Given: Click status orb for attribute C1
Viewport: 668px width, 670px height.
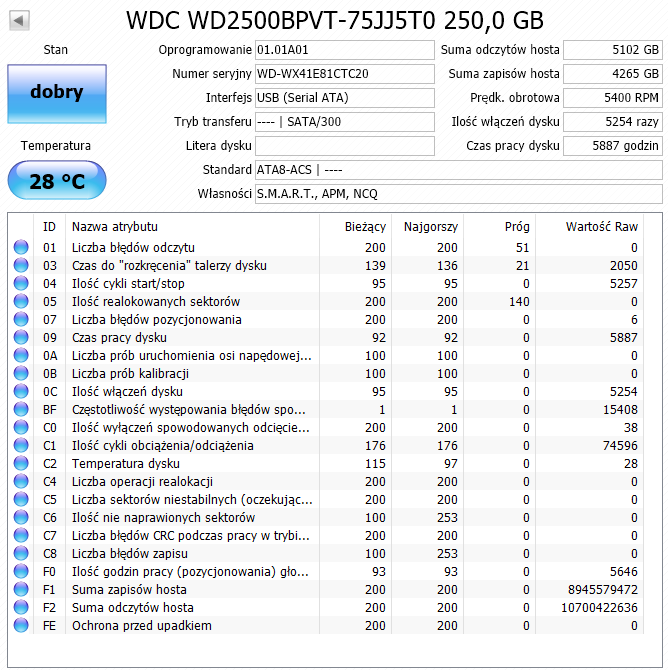Looking at the screenshot, I should [x=21, y=445].
